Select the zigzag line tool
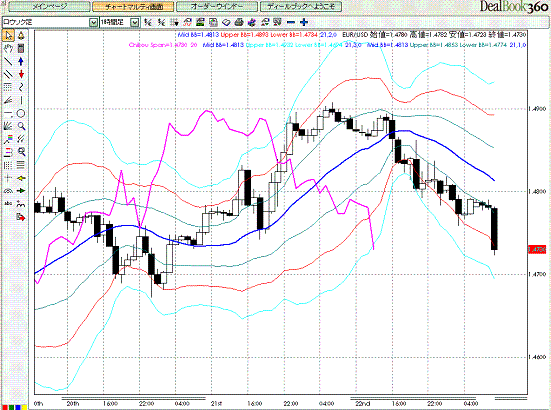Screen dimensions: 551x410 point(21,87)
